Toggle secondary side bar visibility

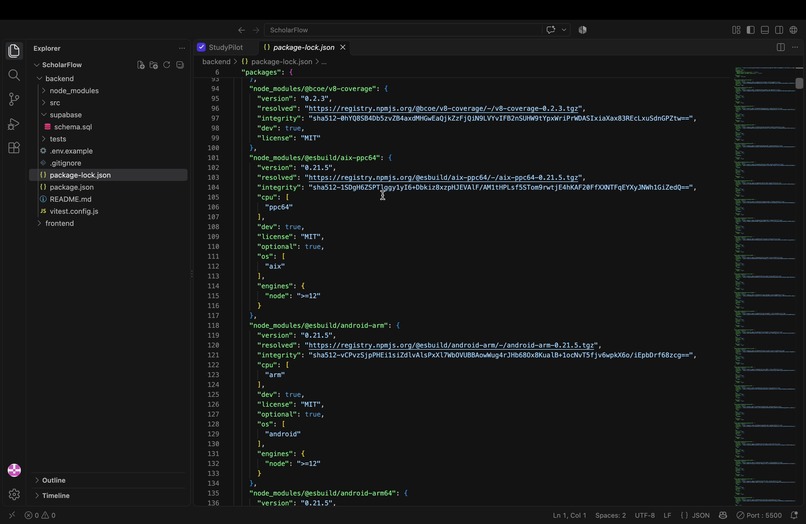click(x=779, y=30)
